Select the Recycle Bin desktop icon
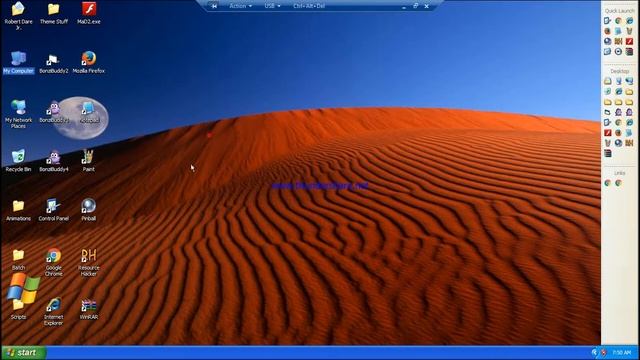The width and height of the screenshot is (640, 360). pos(18,160)
